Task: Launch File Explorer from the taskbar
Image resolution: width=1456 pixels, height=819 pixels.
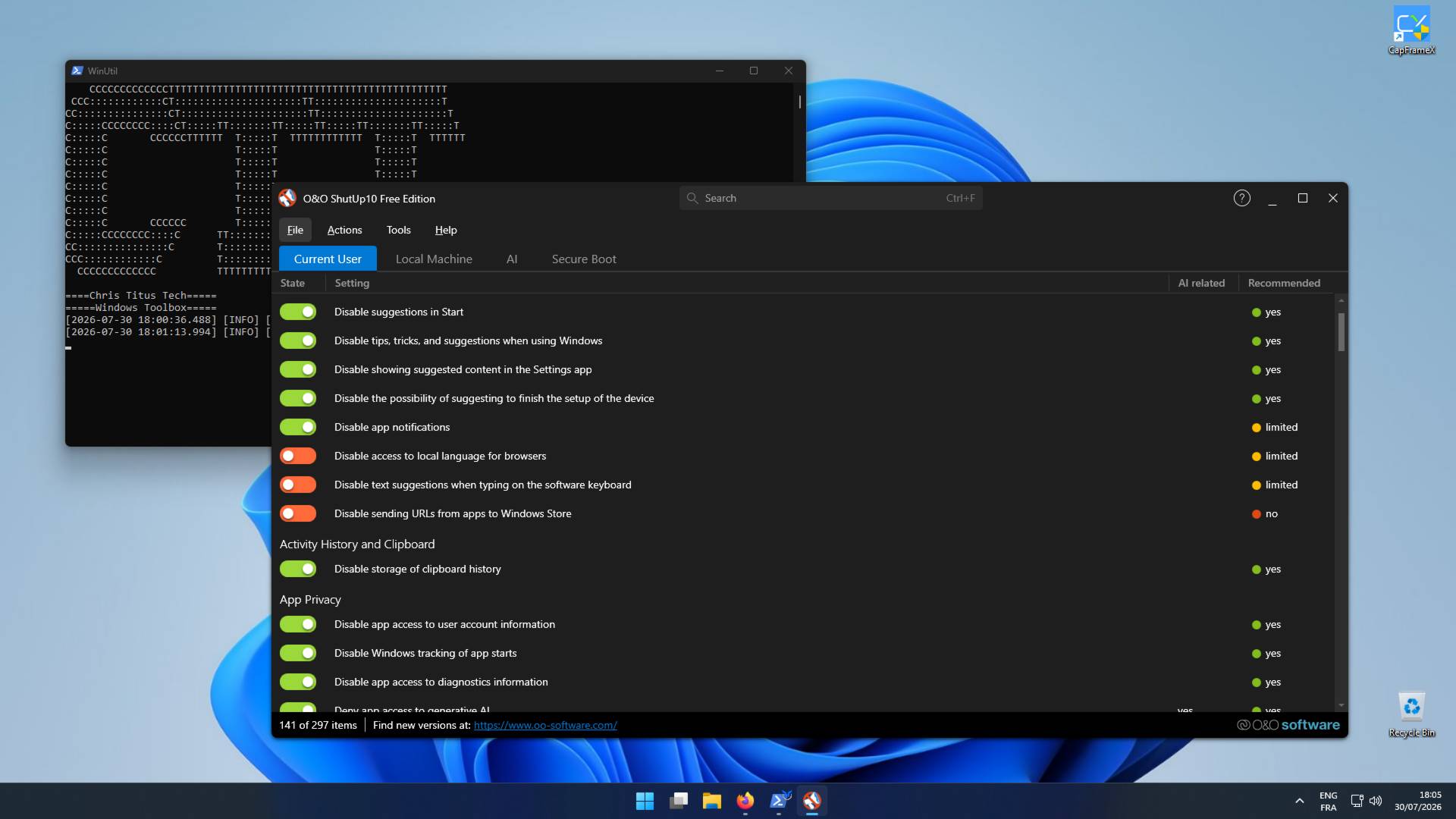Action: pyautogui.click(x=711, y=801)
